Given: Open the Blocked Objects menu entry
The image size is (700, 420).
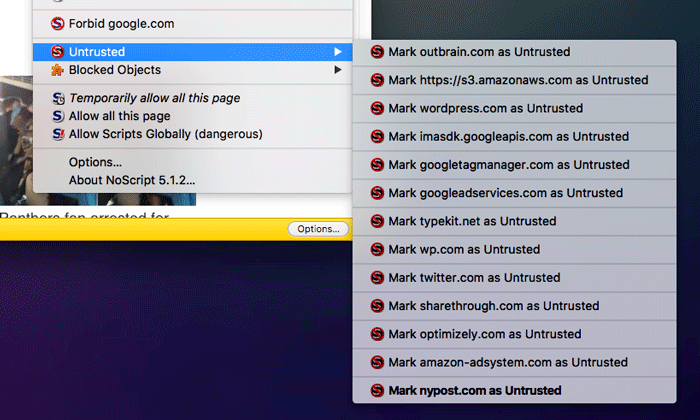Looking at the screenshot, I should tap(193, 70).
